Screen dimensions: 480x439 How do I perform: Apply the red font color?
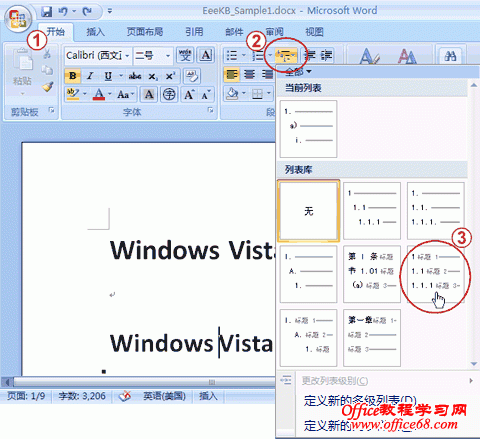point(99,94)
